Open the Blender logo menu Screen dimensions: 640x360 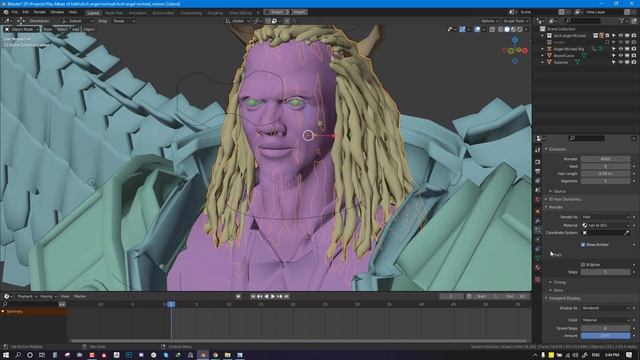(6, 12)
